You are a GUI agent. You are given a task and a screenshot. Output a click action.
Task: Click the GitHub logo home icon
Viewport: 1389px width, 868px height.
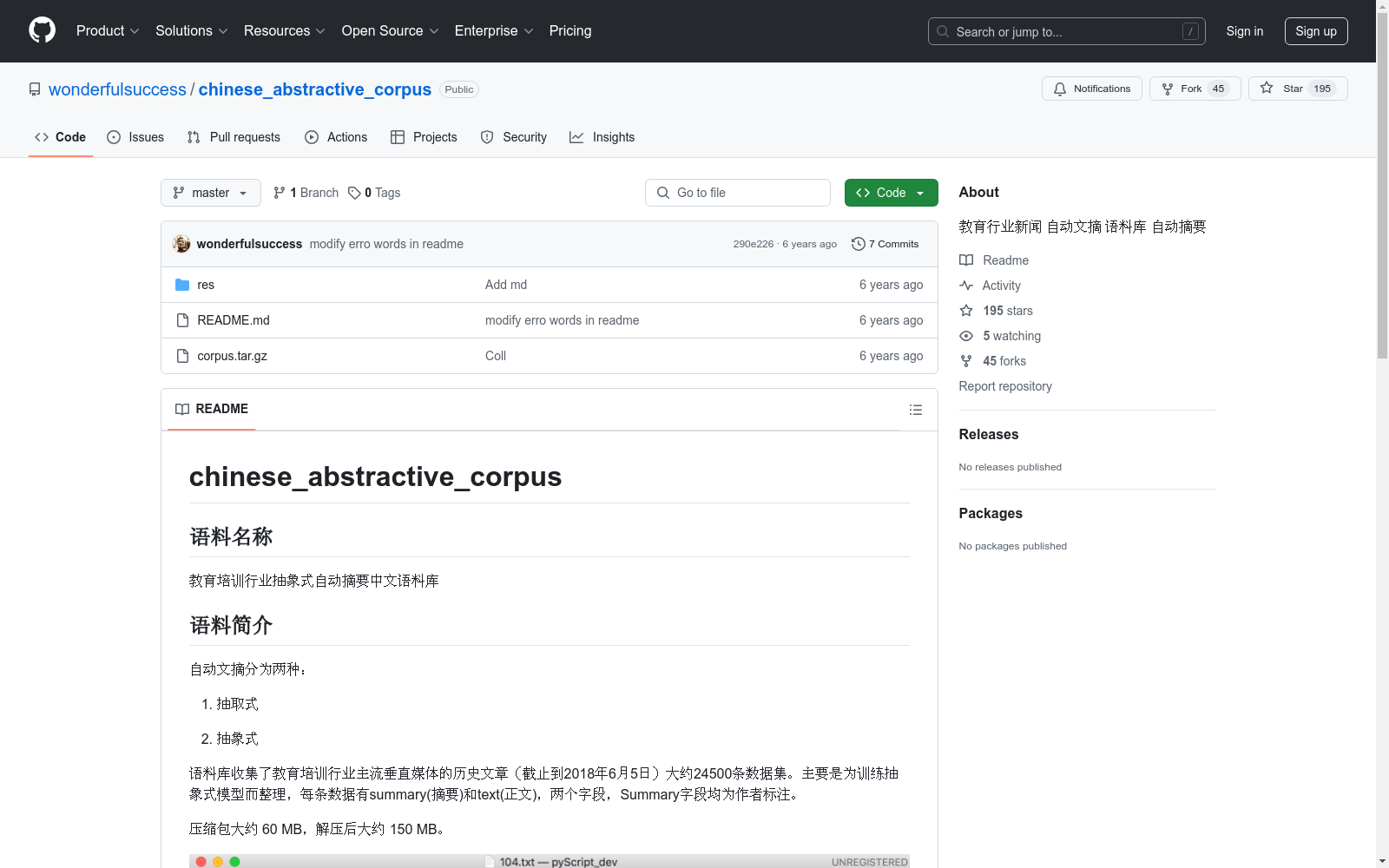click(x=42, y=30)
